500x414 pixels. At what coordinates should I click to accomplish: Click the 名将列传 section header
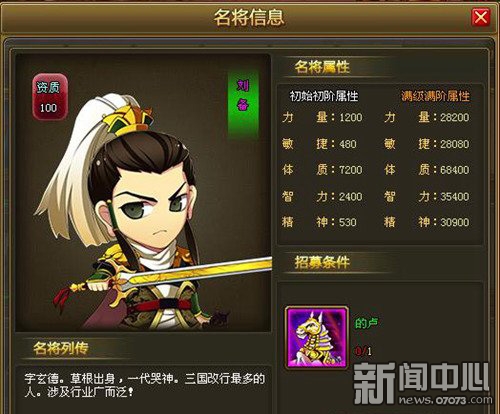tap(61, 348)
